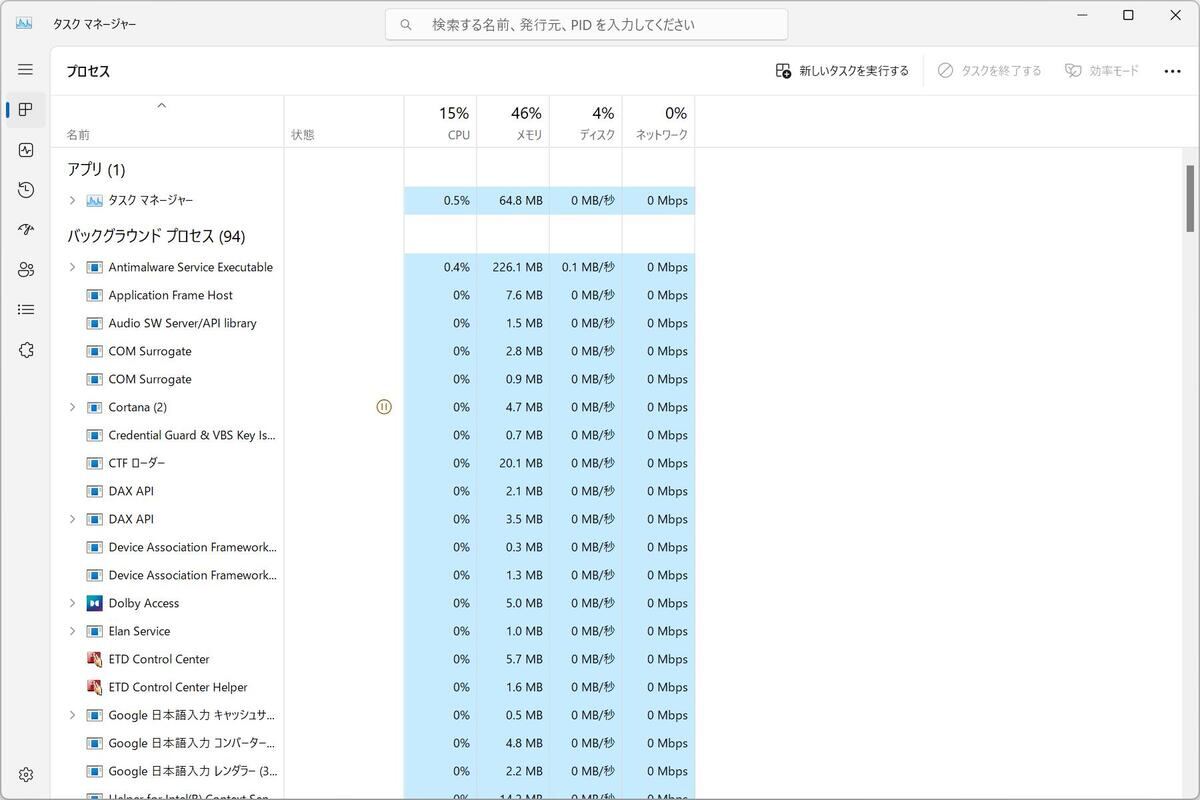The width and height of the screenshot is (1200, 800).
Task: Click the Application Frame Host icon
Action: (95, 295)
